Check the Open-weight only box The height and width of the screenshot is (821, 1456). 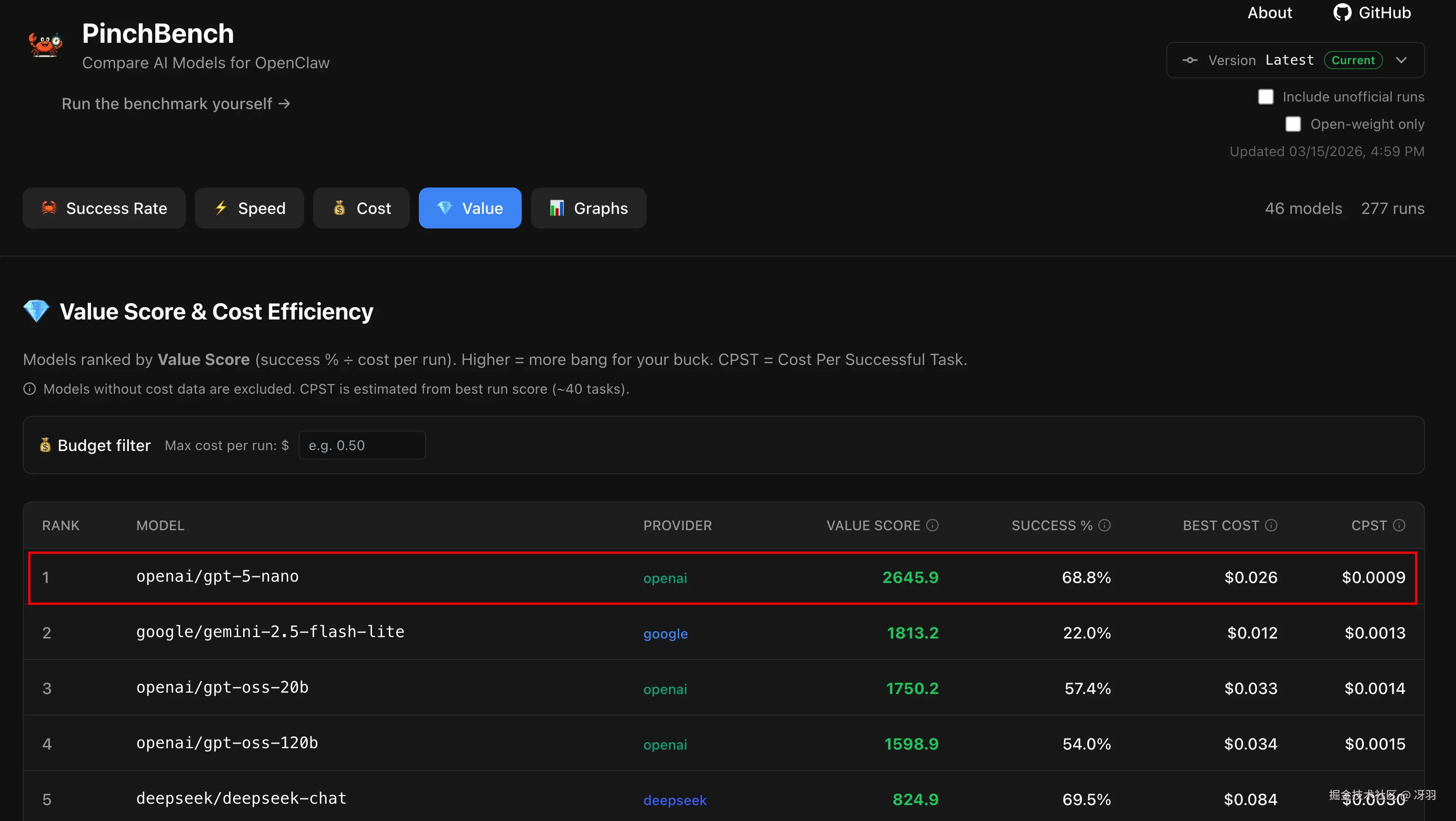click(1293, 124)
